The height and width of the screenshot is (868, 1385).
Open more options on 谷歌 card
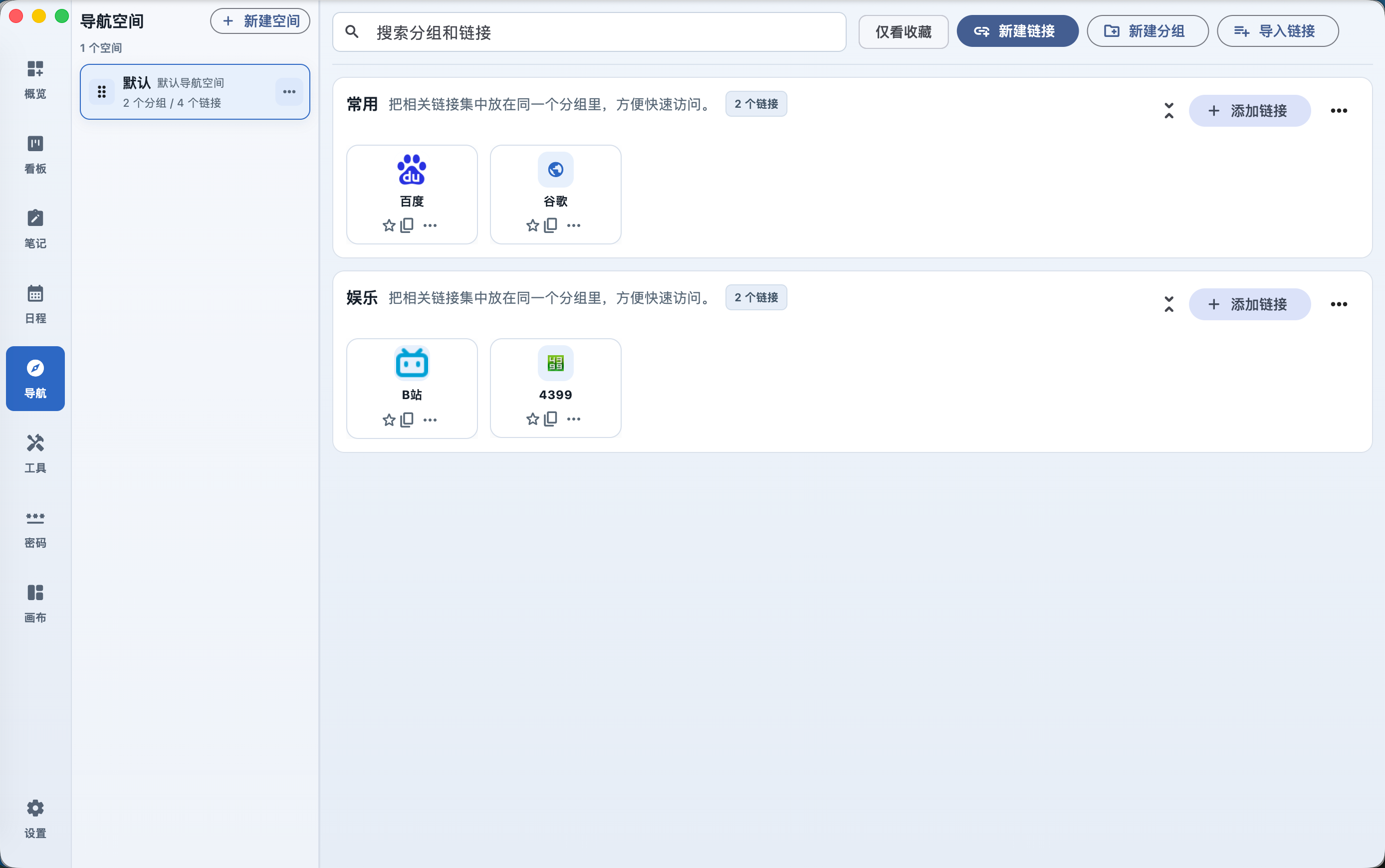[573, 225]
